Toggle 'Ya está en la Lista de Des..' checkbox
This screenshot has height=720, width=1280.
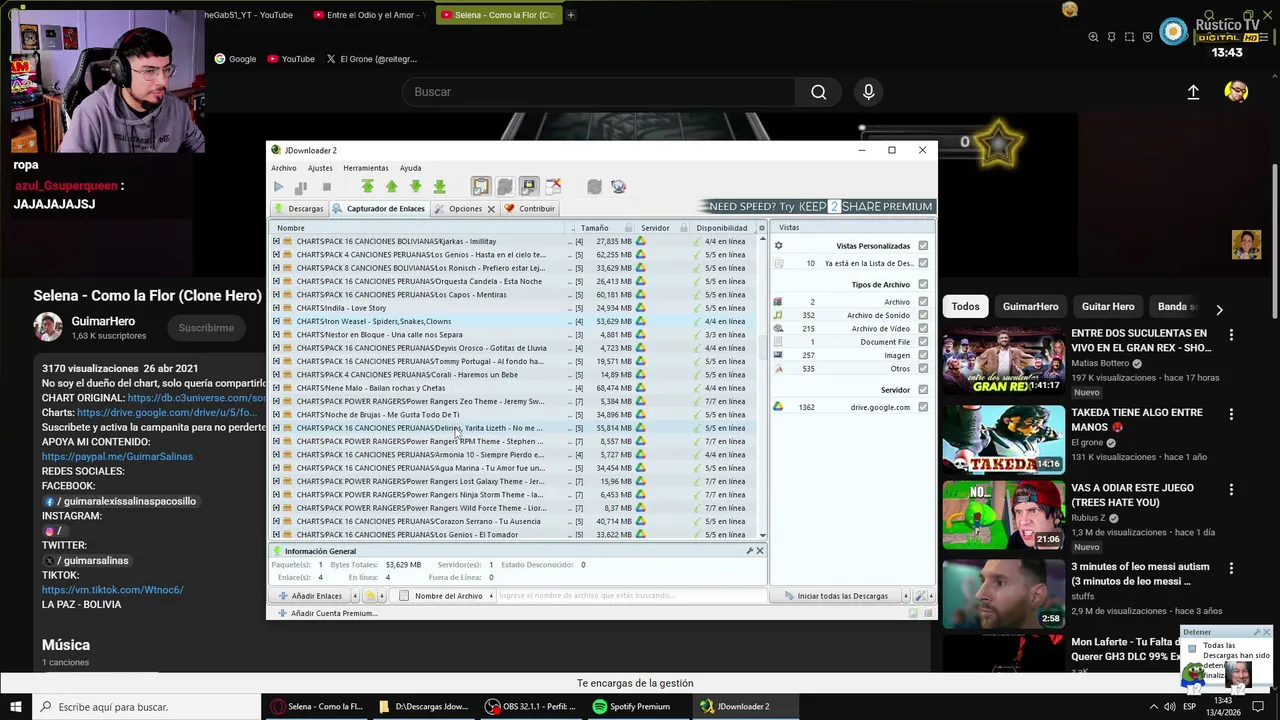[x=923, y=263]
